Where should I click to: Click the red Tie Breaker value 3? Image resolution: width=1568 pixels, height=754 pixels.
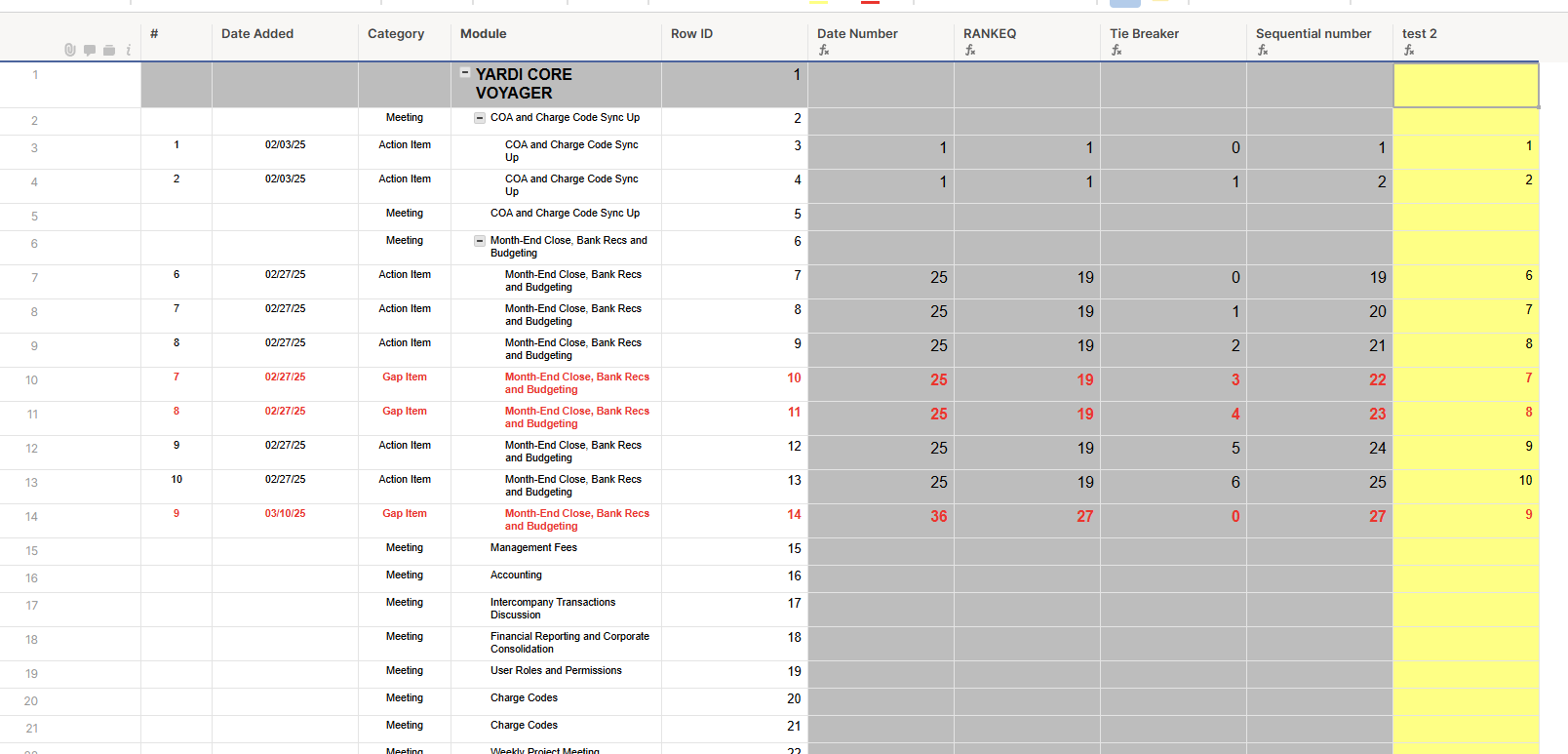click(1235, 380)
